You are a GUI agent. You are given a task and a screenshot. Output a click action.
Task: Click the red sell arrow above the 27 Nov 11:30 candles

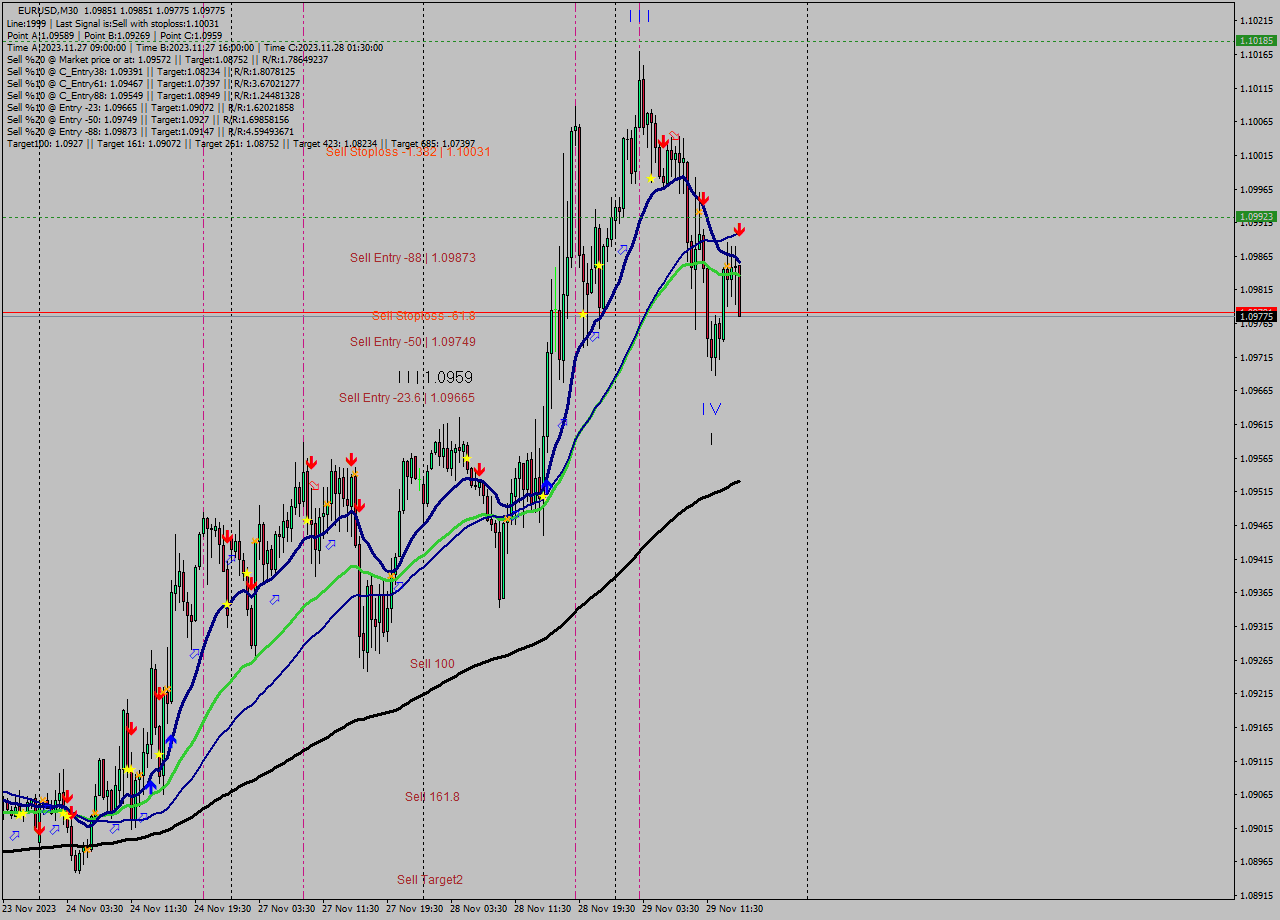[x=350, y=461]
